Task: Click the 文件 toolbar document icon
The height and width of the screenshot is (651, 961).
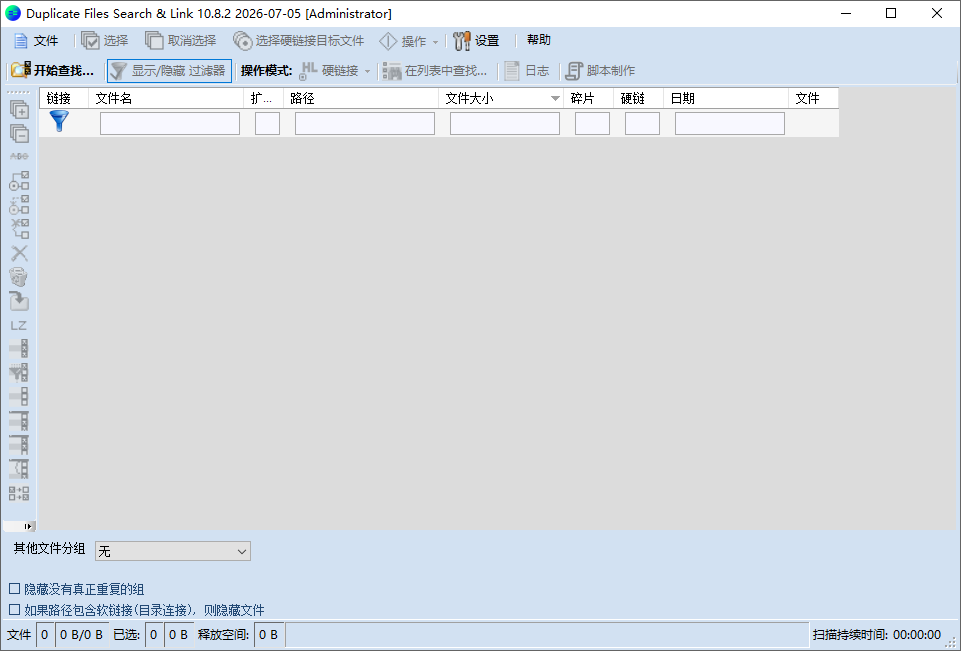Action: point(21,41)
